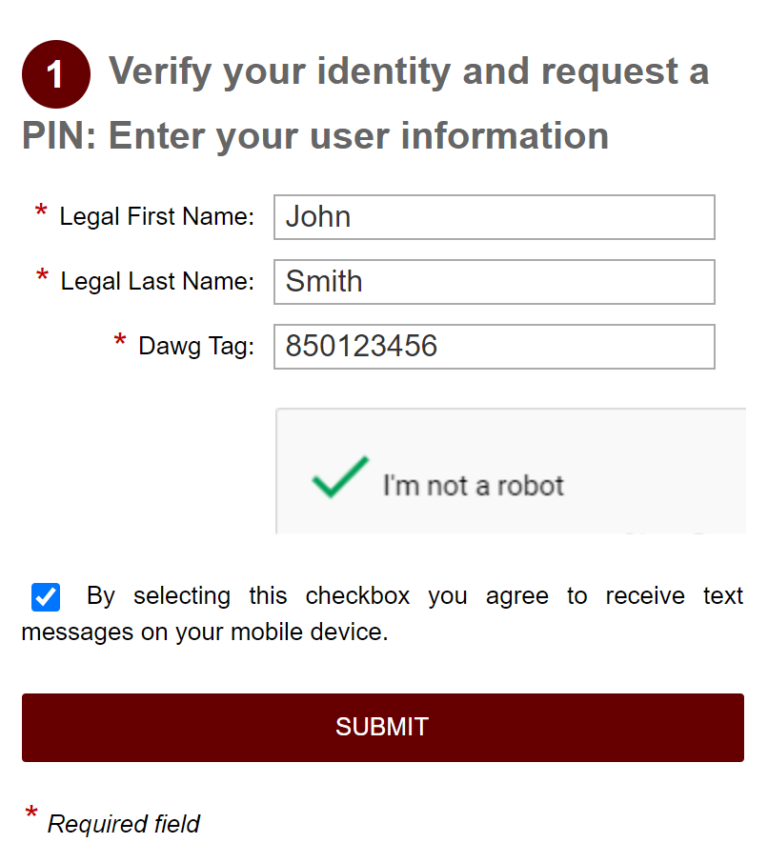Image resolution: width=768 pixels, height=863 pixels.
Task: Click the "I'm not a robot" text
Action: pos(471,485)
